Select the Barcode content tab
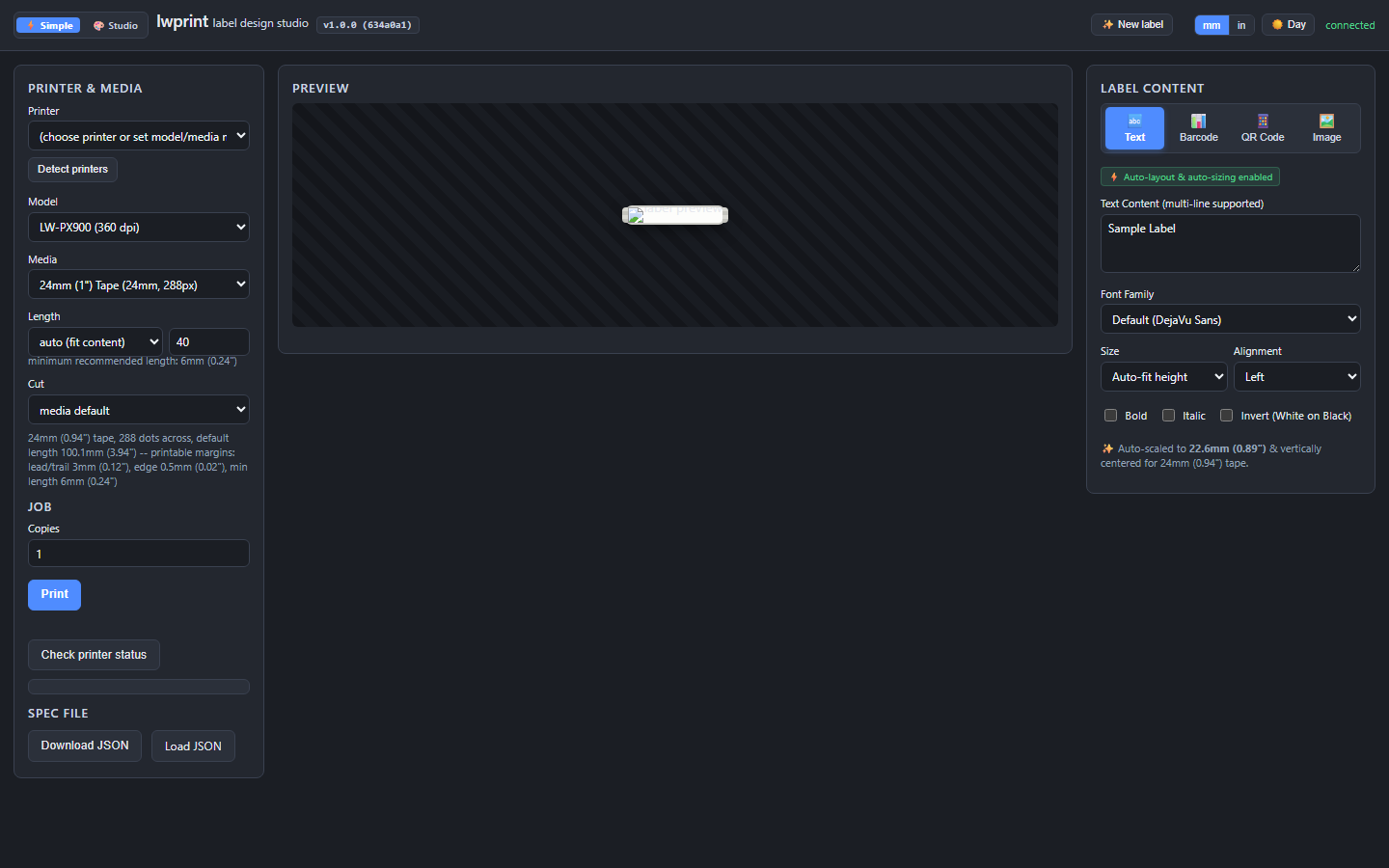The height and width of the screenshot is (868, 1389). (x=1198, y=128)
